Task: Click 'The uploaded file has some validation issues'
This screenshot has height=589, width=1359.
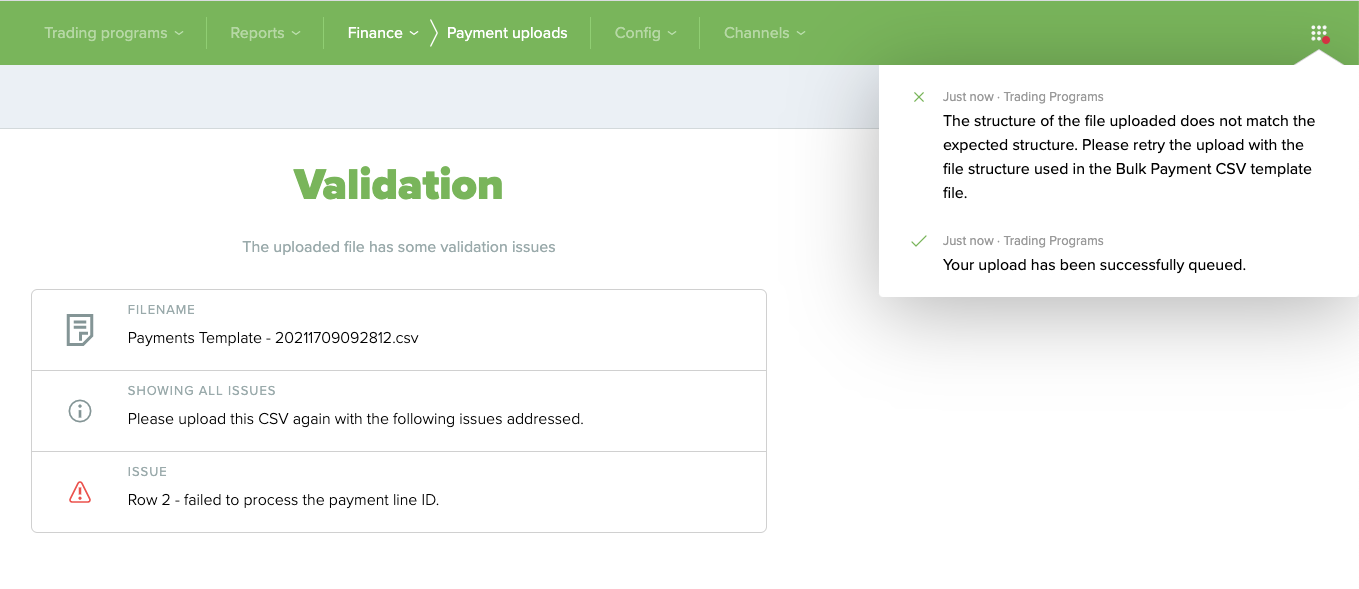Action: [x=399, y=246]
